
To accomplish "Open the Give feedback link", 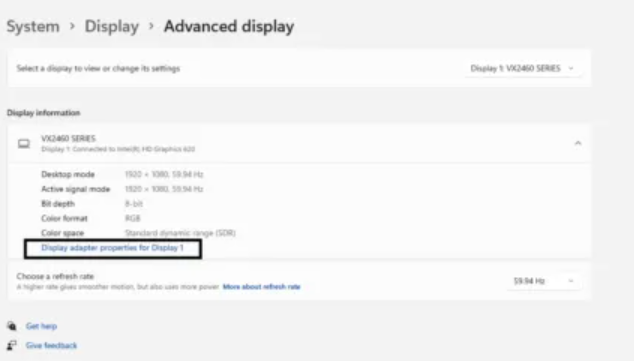I will 51,346.
